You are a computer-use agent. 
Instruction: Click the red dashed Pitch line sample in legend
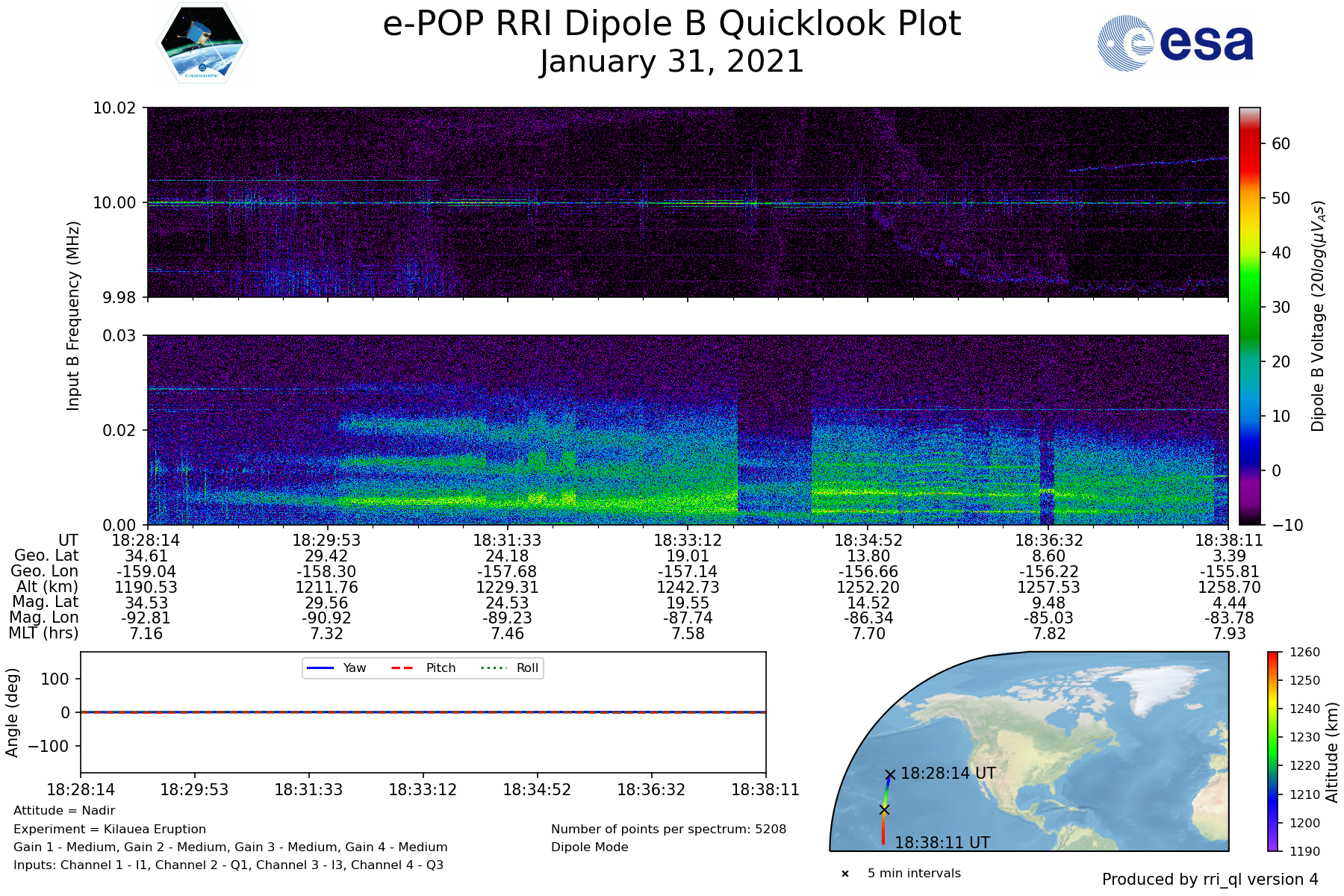click(x=402, y=668)
